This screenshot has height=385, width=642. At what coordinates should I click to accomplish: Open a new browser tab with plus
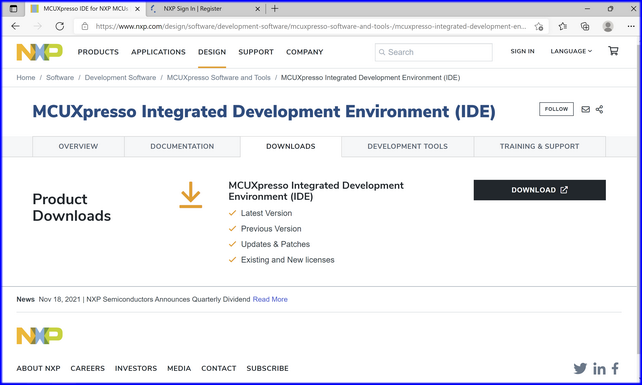275,8
